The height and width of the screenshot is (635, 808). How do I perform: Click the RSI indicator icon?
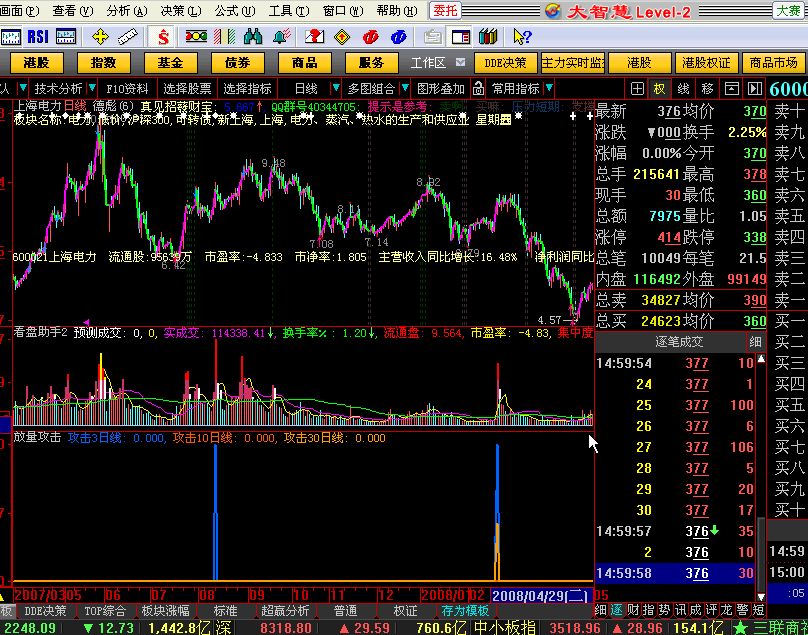pos(38,37)
